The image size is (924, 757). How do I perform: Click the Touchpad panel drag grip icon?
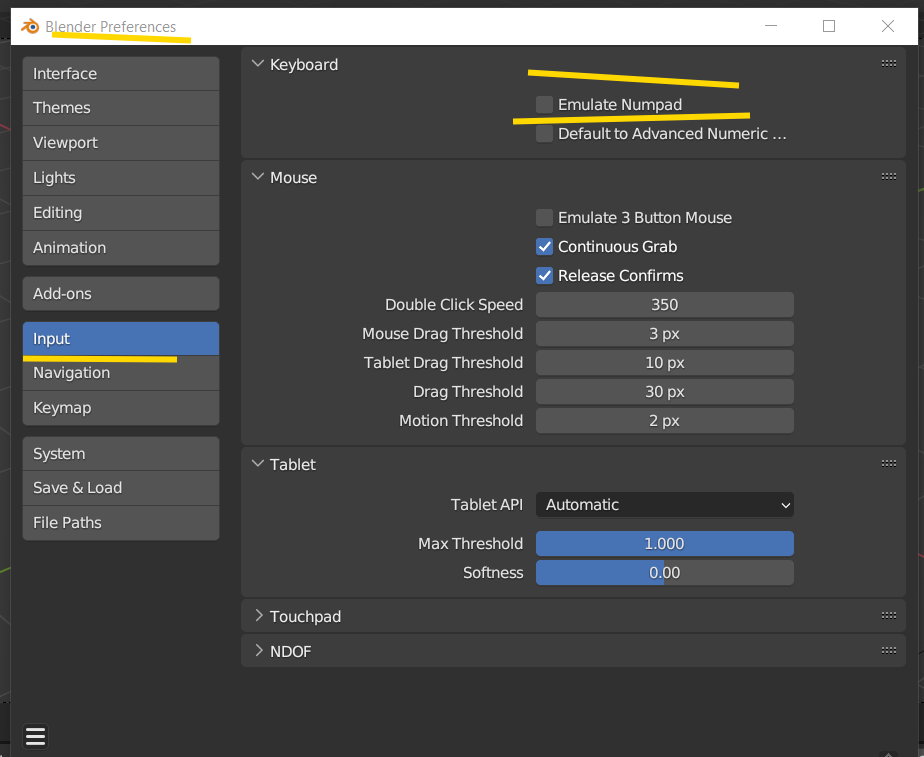(x=888, y=616)
